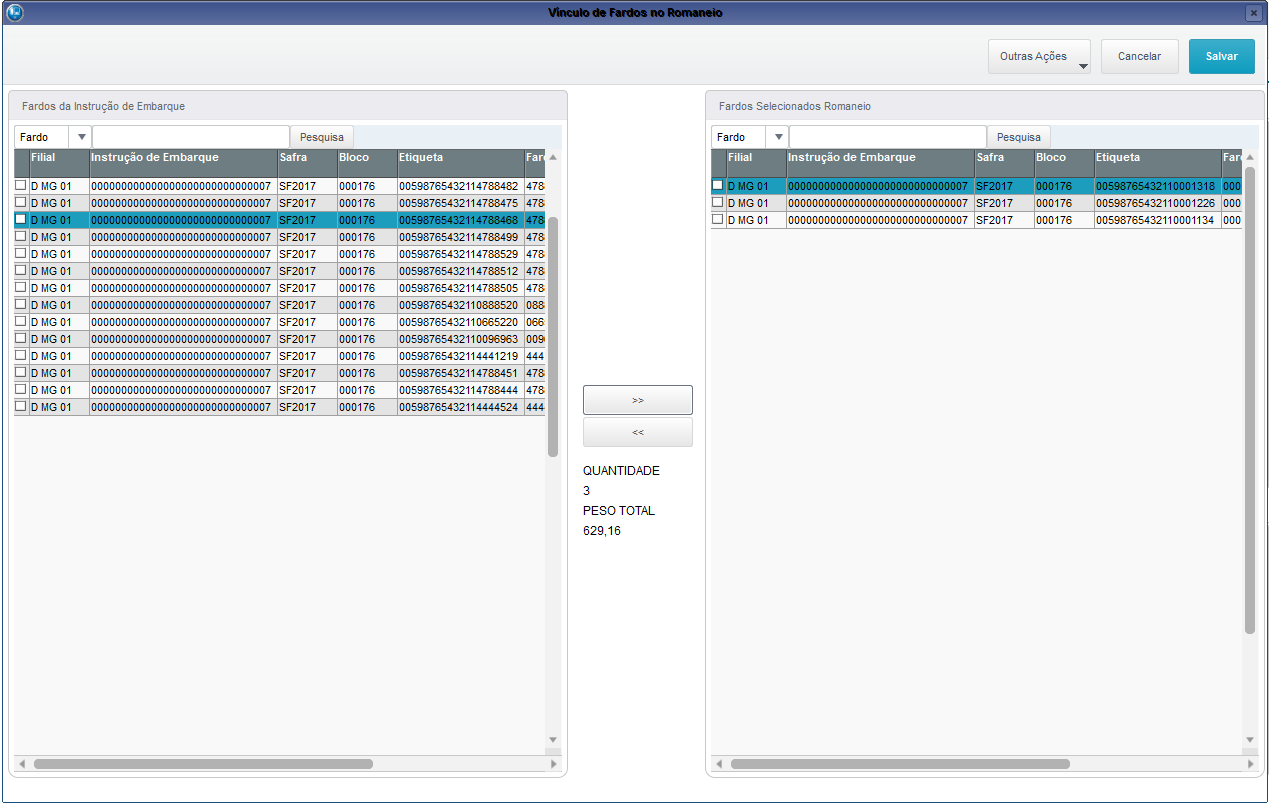Close the Vínculo de Fardos window
The width and height of the screenshot is (1272, 804).
click(1253, 13)
